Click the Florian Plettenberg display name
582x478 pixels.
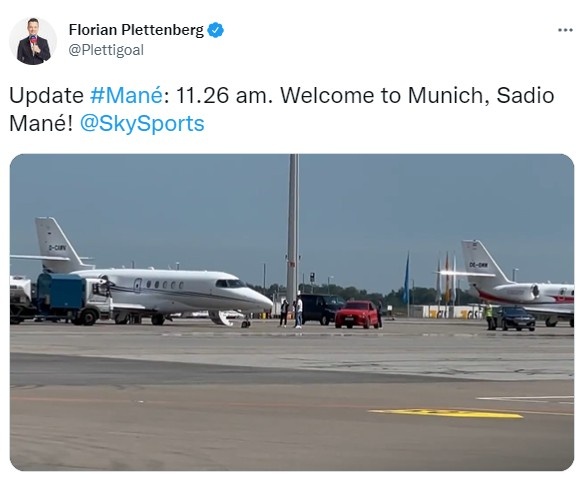coord(136,30)
